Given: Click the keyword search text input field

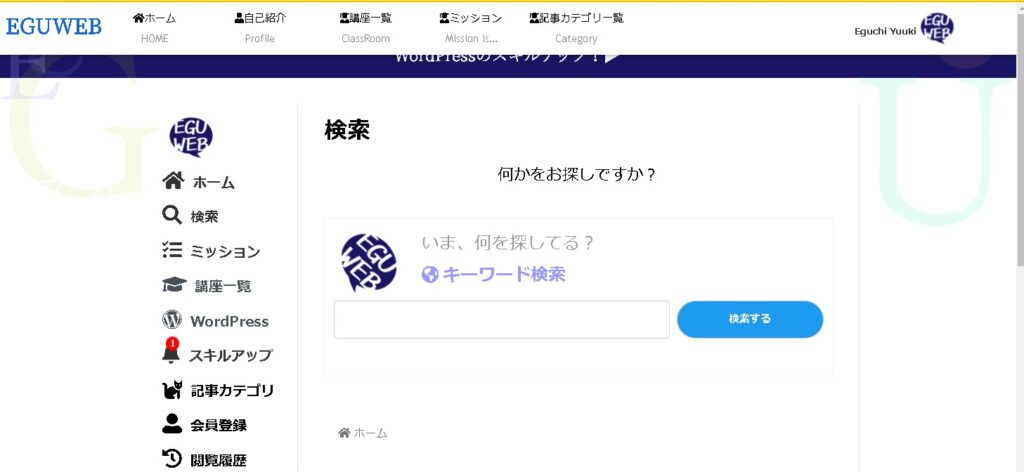Looking at the screenshot, I should tap(501, 320).
